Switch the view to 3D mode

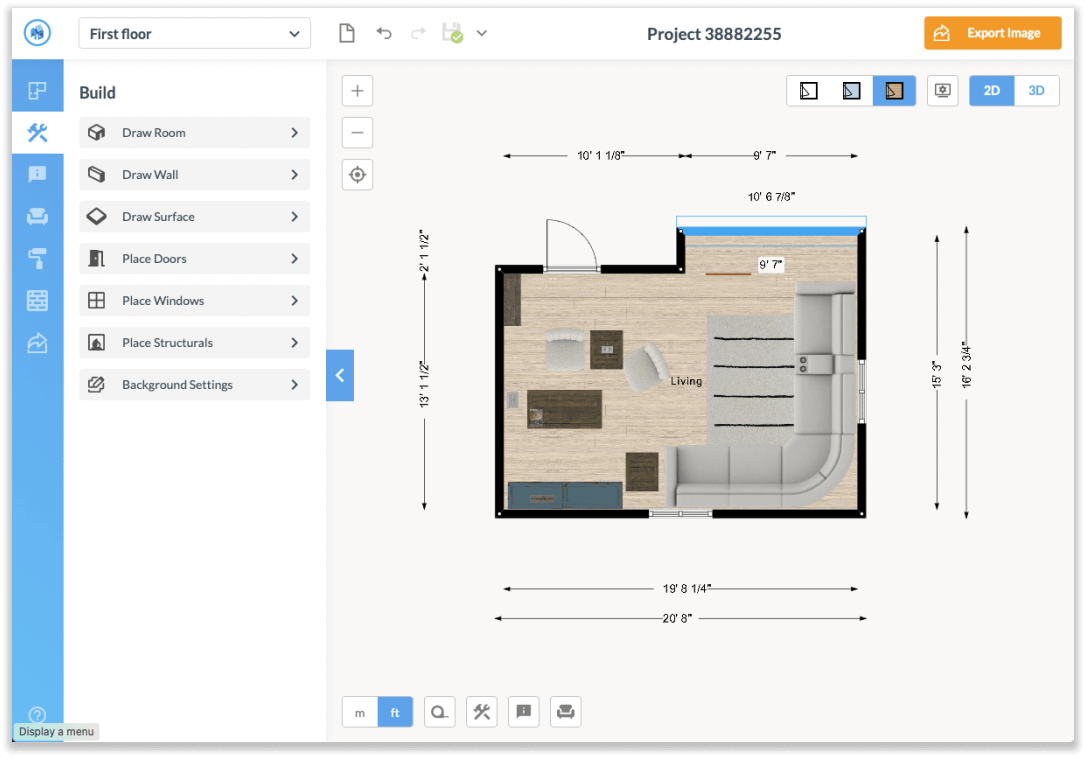click(1037, 90)
